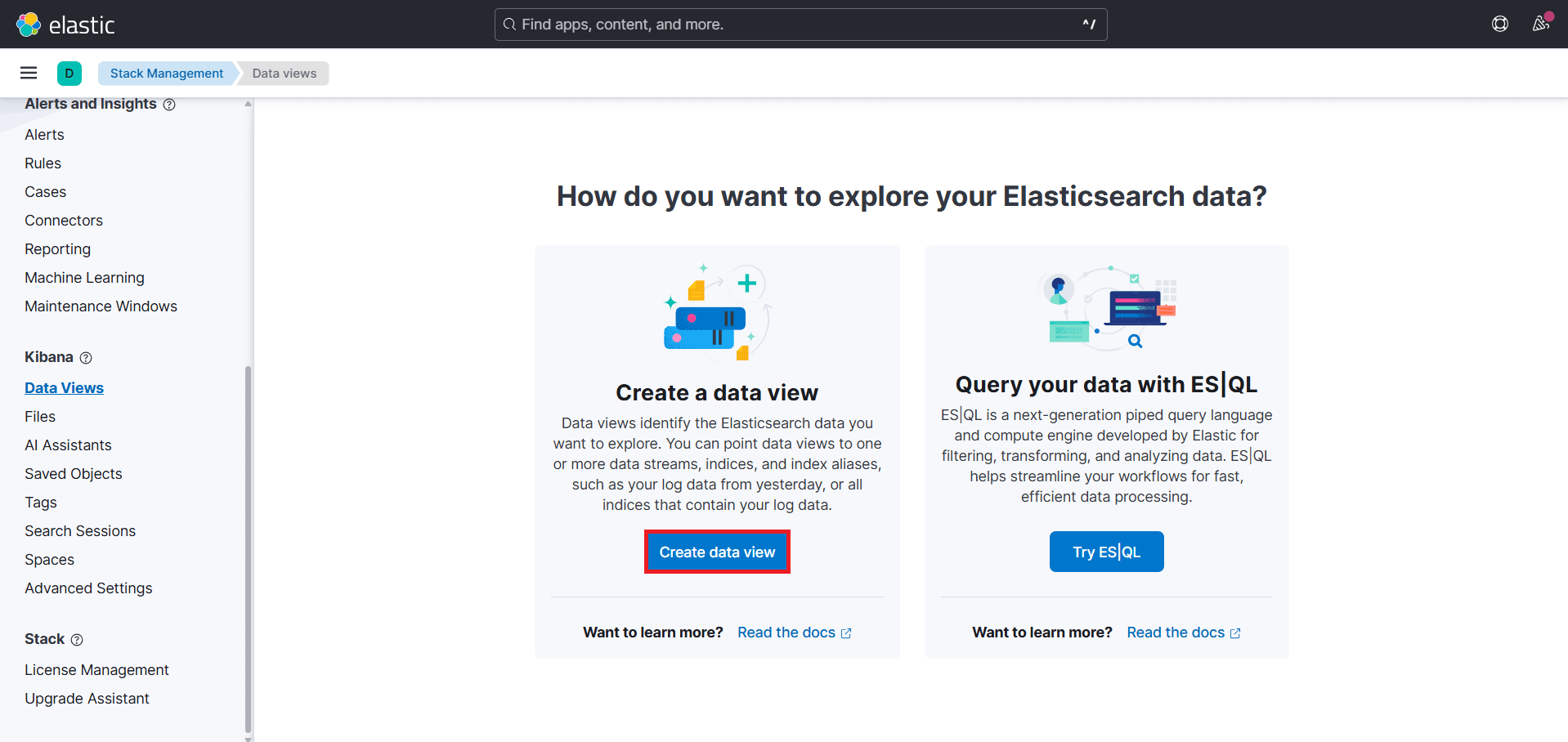Open Saved Objects from the sidebar
The image size is (1568, 742).
tap(73, 473)
